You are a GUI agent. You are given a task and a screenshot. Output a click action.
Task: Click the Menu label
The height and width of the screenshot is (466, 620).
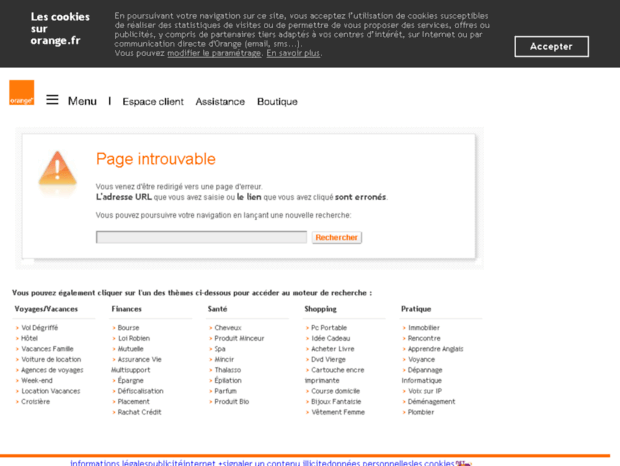click(x=82, y=101)
